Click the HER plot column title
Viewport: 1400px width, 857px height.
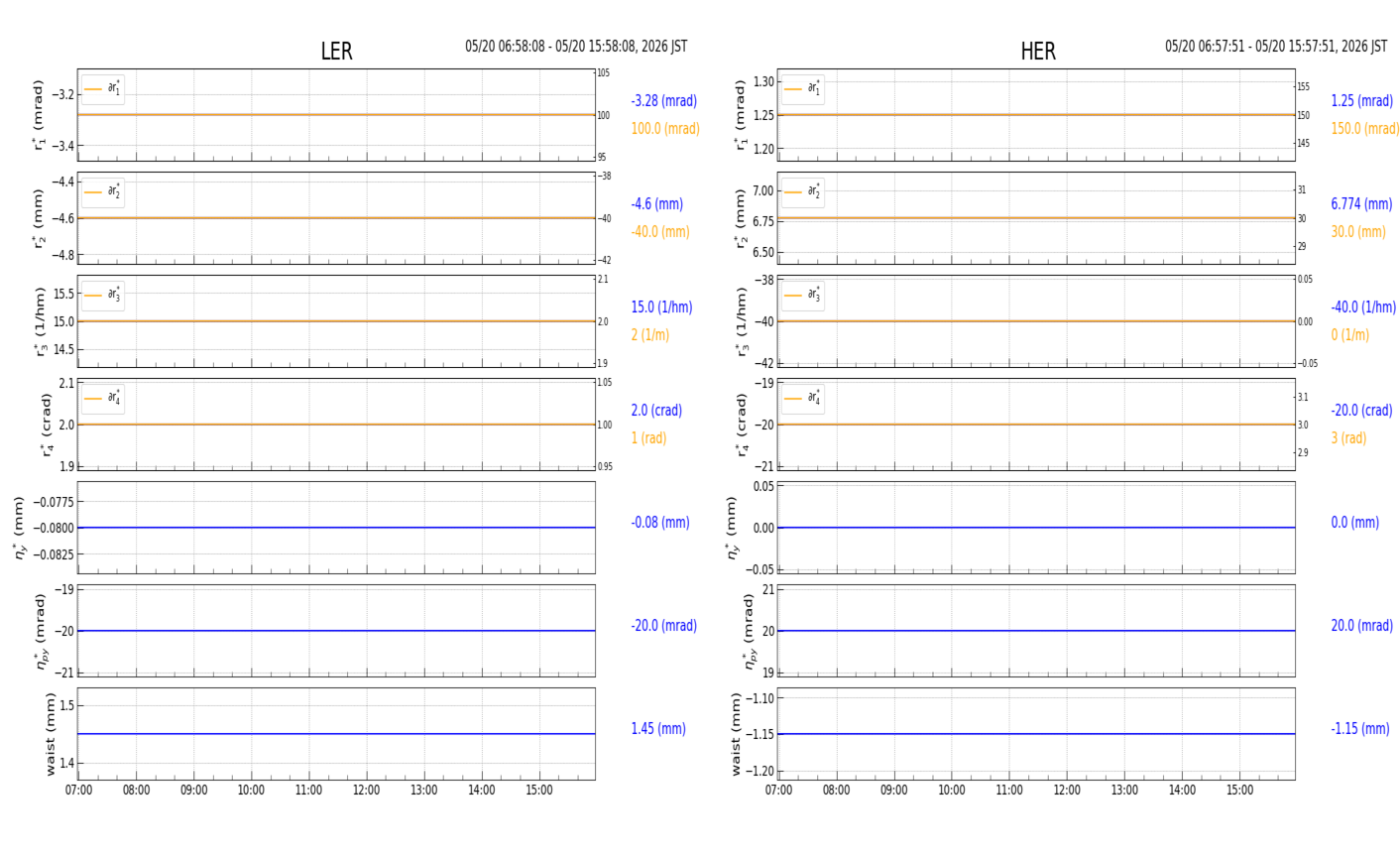1038,52
